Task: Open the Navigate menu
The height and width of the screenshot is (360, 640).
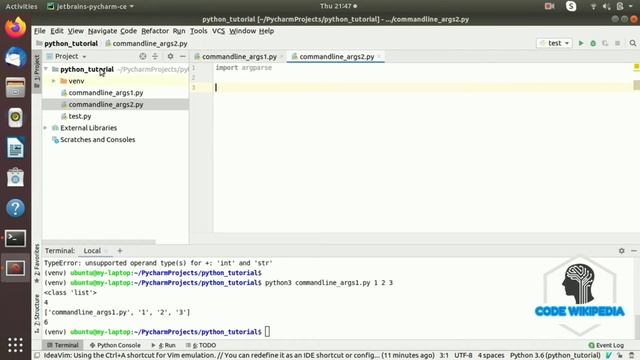Action: pyautogui.click(x=102, y=31)
